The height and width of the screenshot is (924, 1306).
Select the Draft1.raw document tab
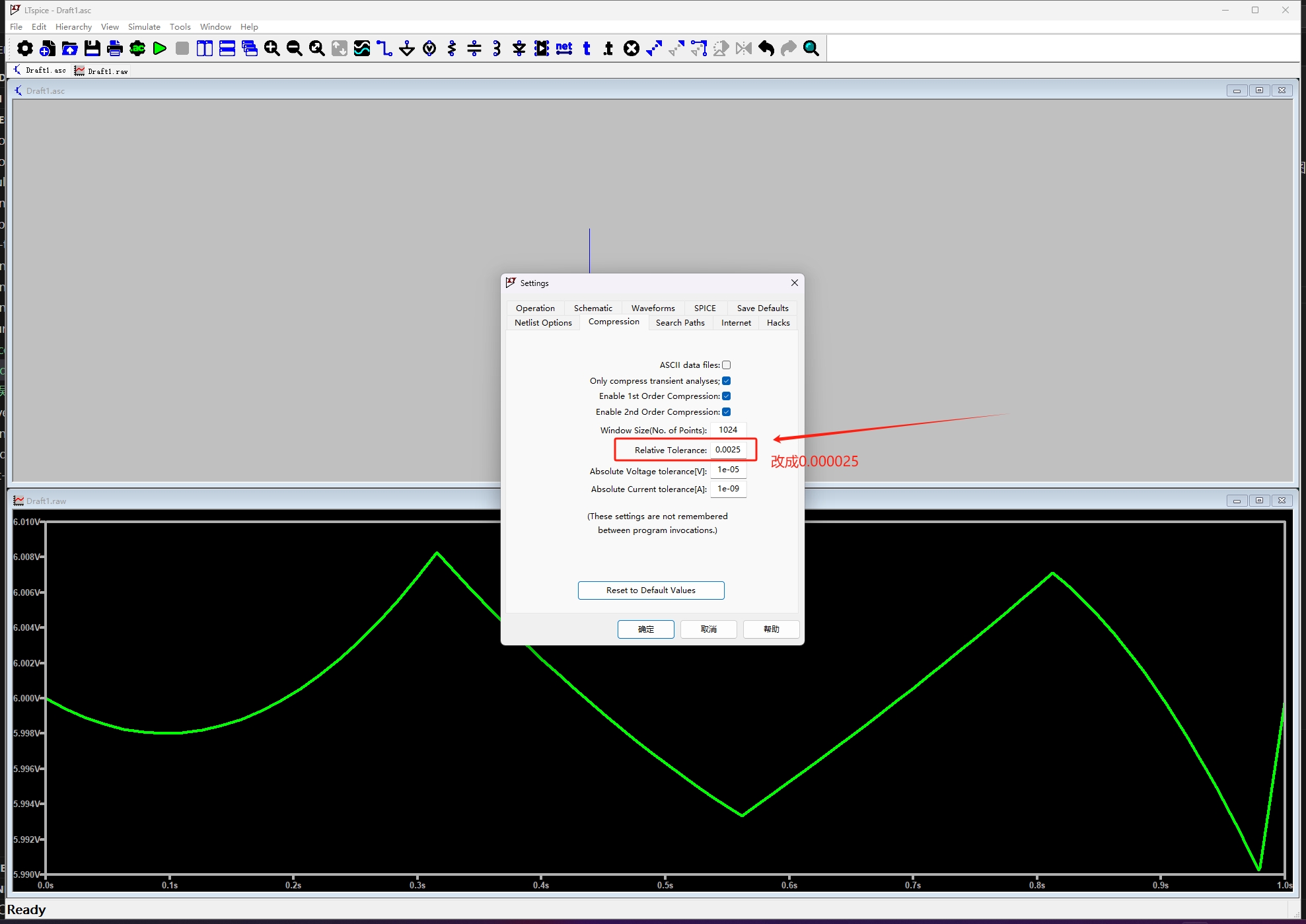click(x=102, y=71)
